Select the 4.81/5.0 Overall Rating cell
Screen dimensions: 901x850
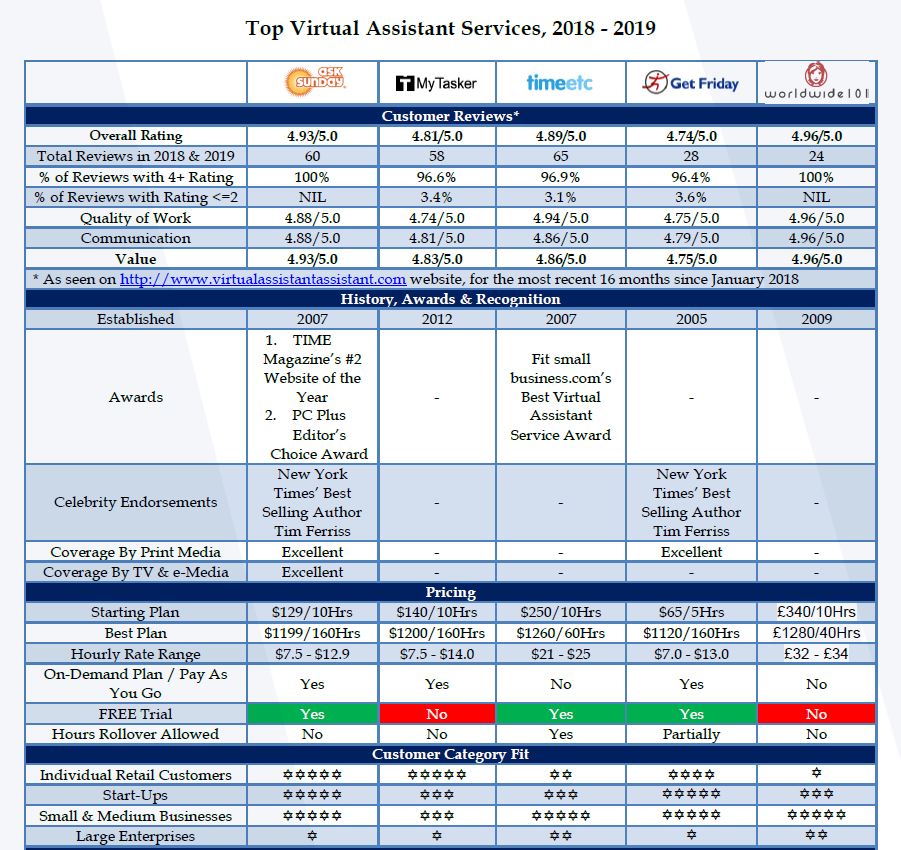437,136
